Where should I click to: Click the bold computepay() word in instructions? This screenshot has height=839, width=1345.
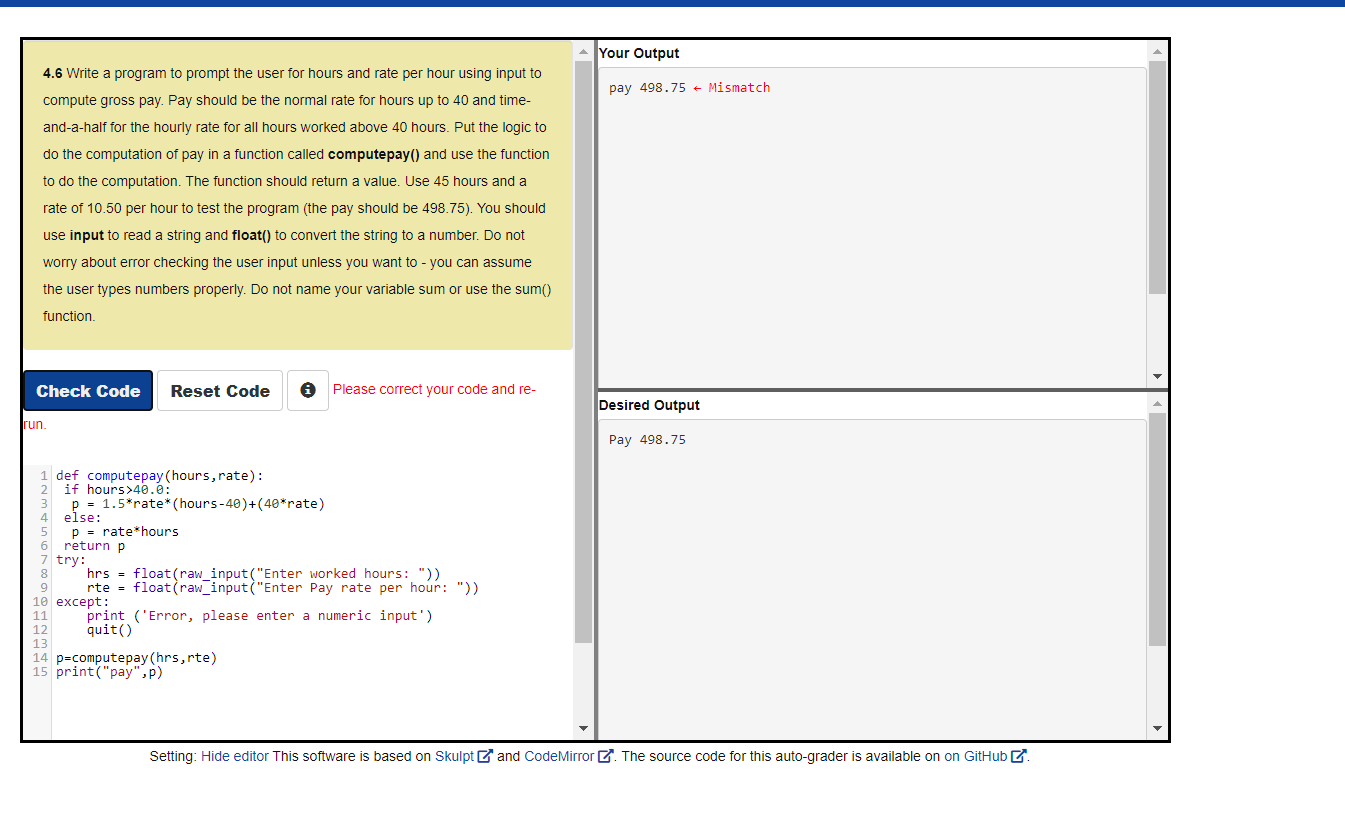point(374,154)
